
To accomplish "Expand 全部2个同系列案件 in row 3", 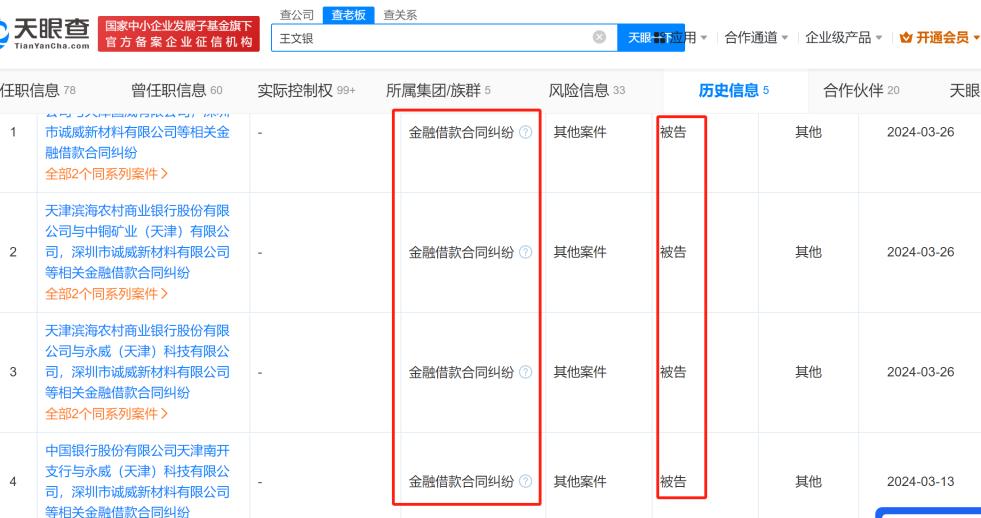I will (x=107, y=413).
